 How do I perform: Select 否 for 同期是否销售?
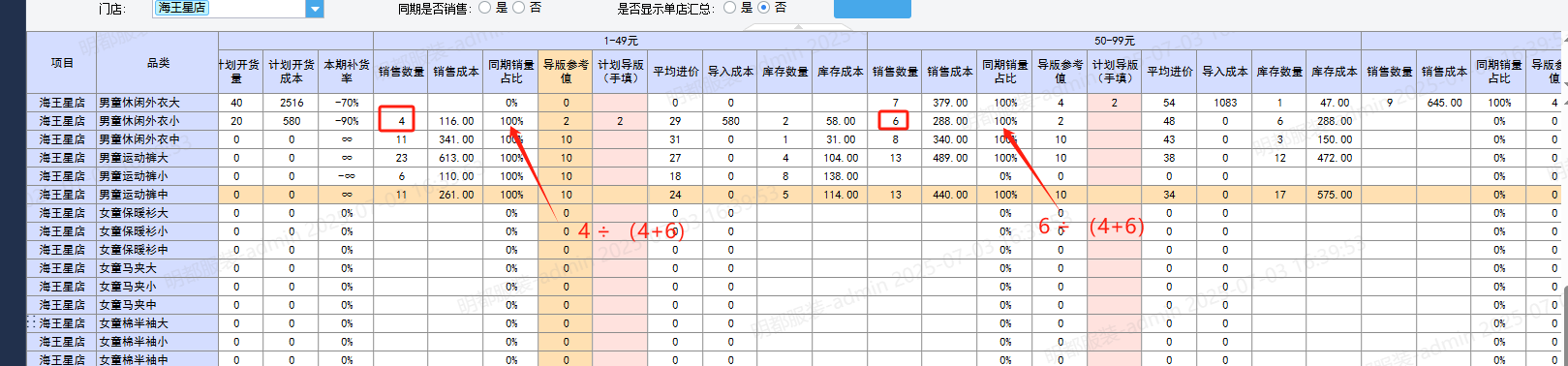coord(518,8)
